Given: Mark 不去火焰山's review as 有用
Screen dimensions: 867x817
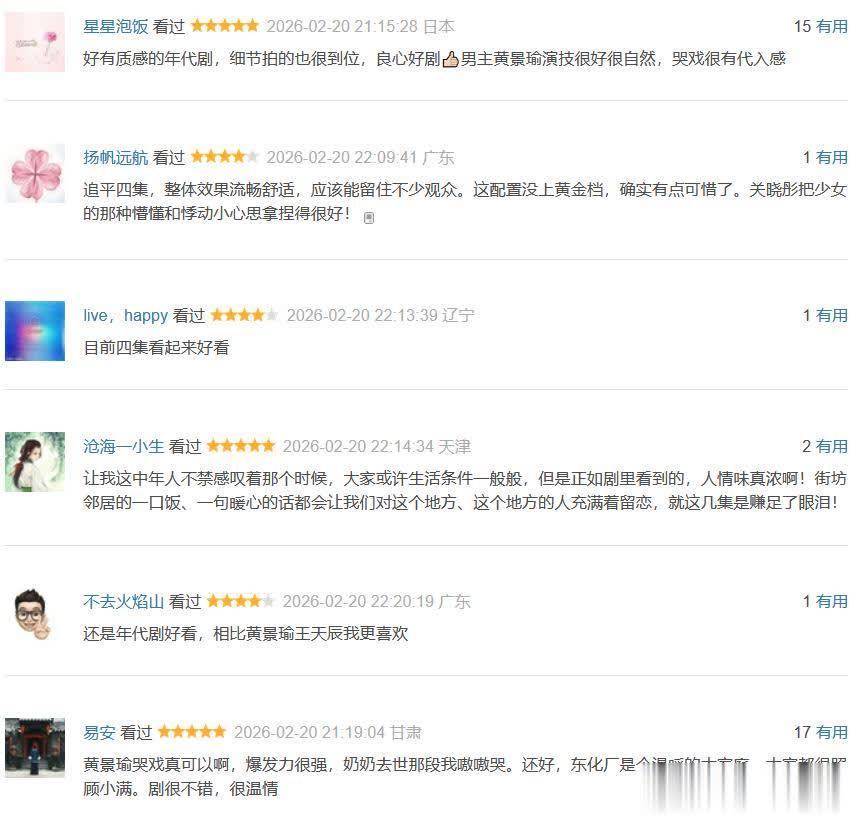Looking at the screenshot, I should (832, 601).
